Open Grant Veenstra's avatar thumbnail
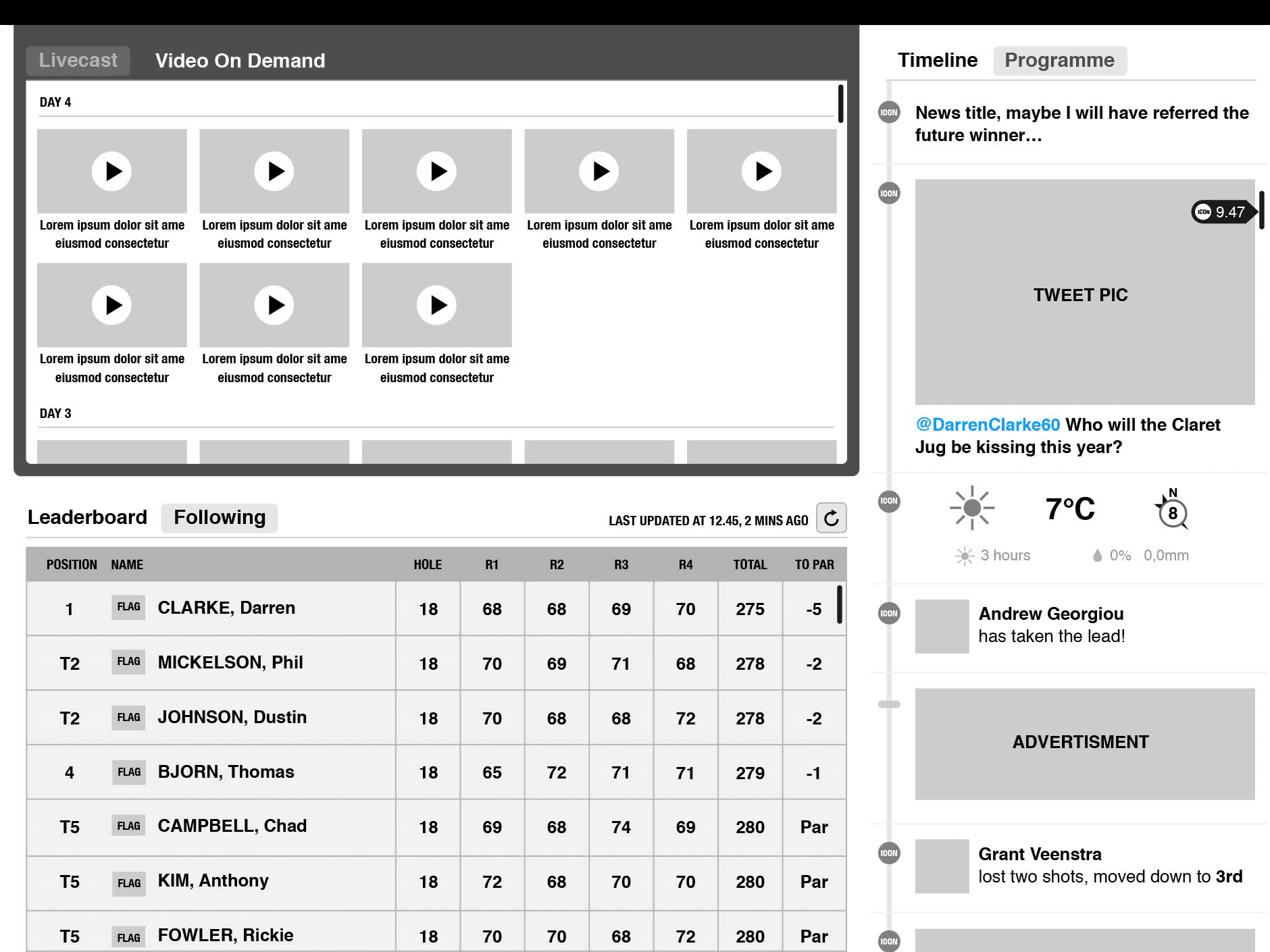The image size is (1270, 952). point(942,866)
